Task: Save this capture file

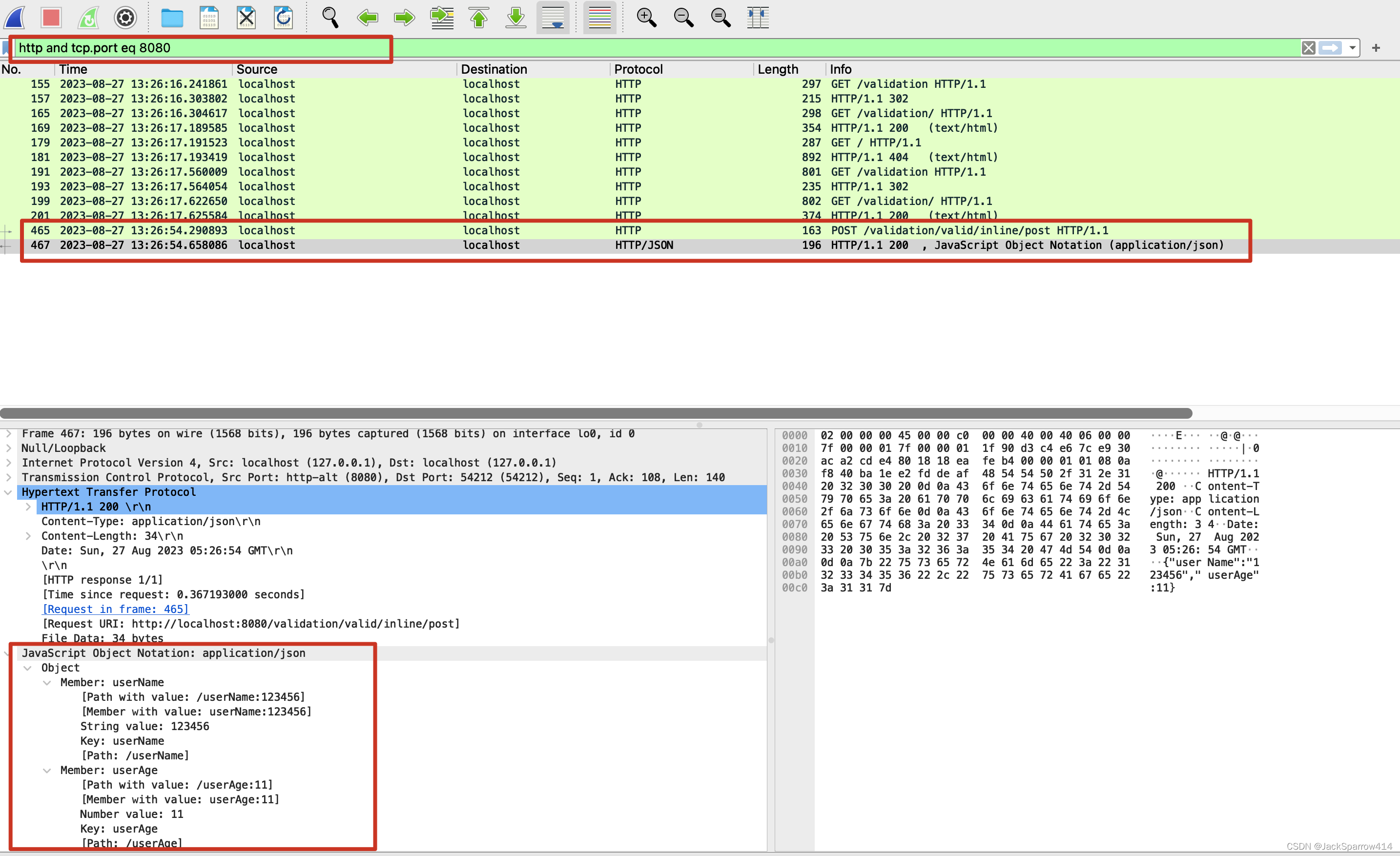Action: pyautogui.click(x=209, y=18)
